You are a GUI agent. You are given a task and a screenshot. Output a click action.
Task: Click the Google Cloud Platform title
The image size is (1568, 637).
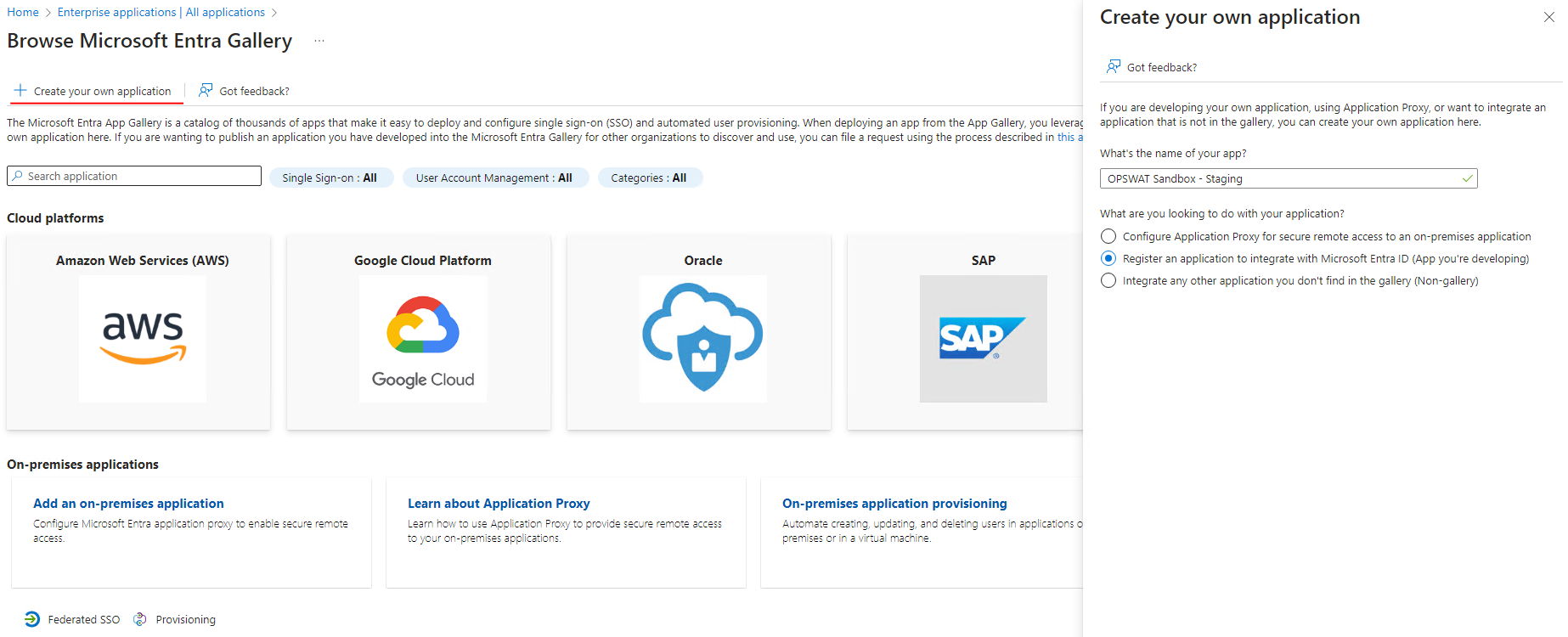(423, 260)
